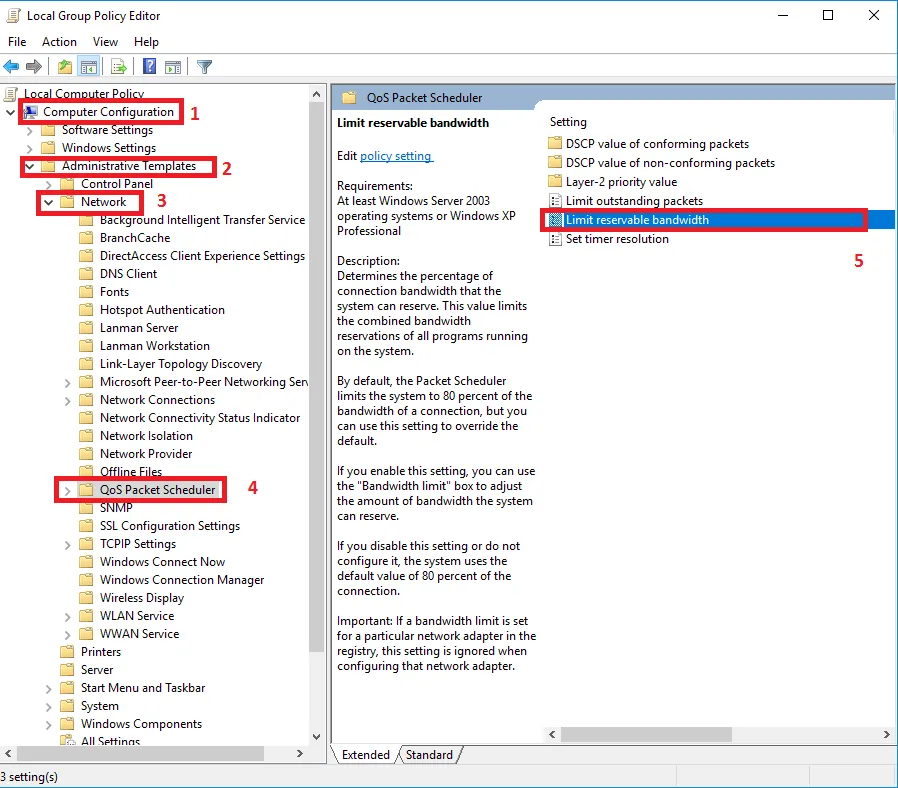Viewport: 898px width, 788px height.
Task: Open the View menu
Action: 105,42
